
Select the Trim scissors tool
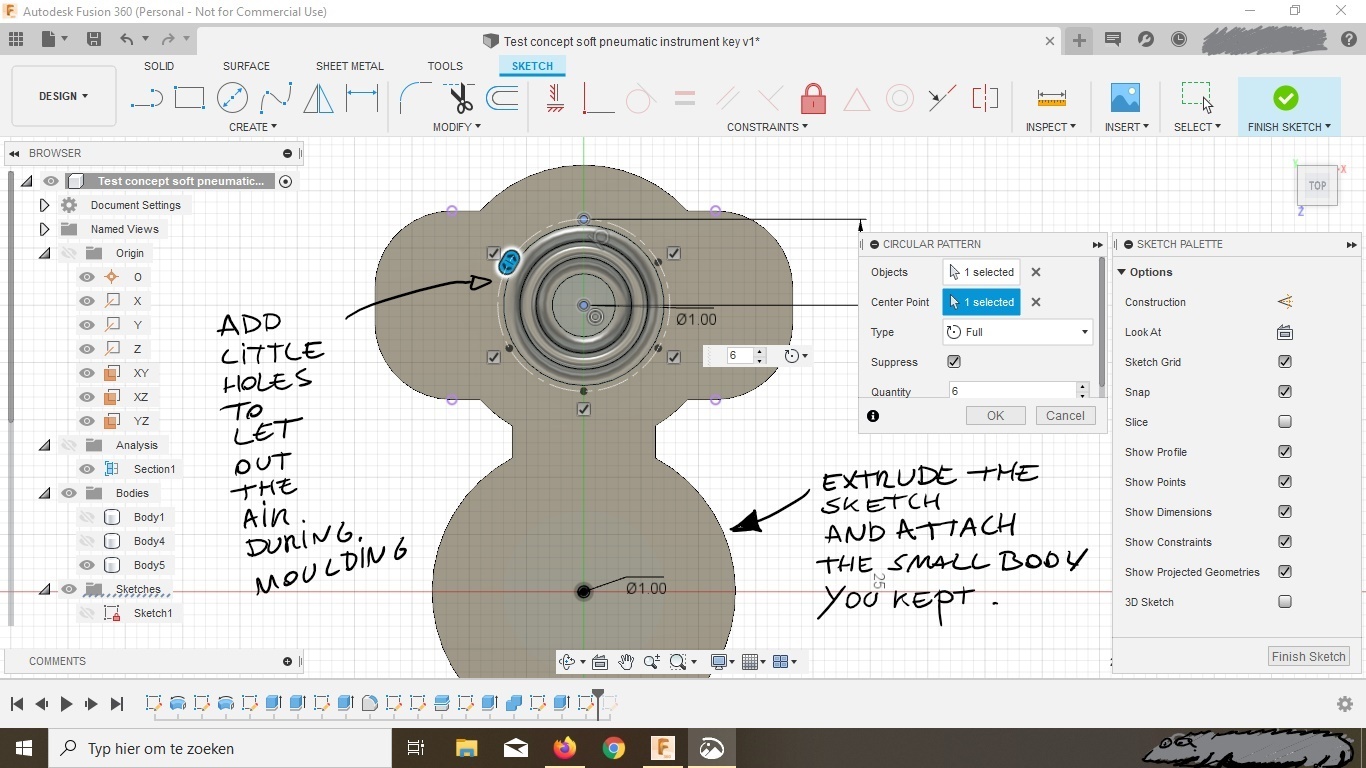(460, 98)
